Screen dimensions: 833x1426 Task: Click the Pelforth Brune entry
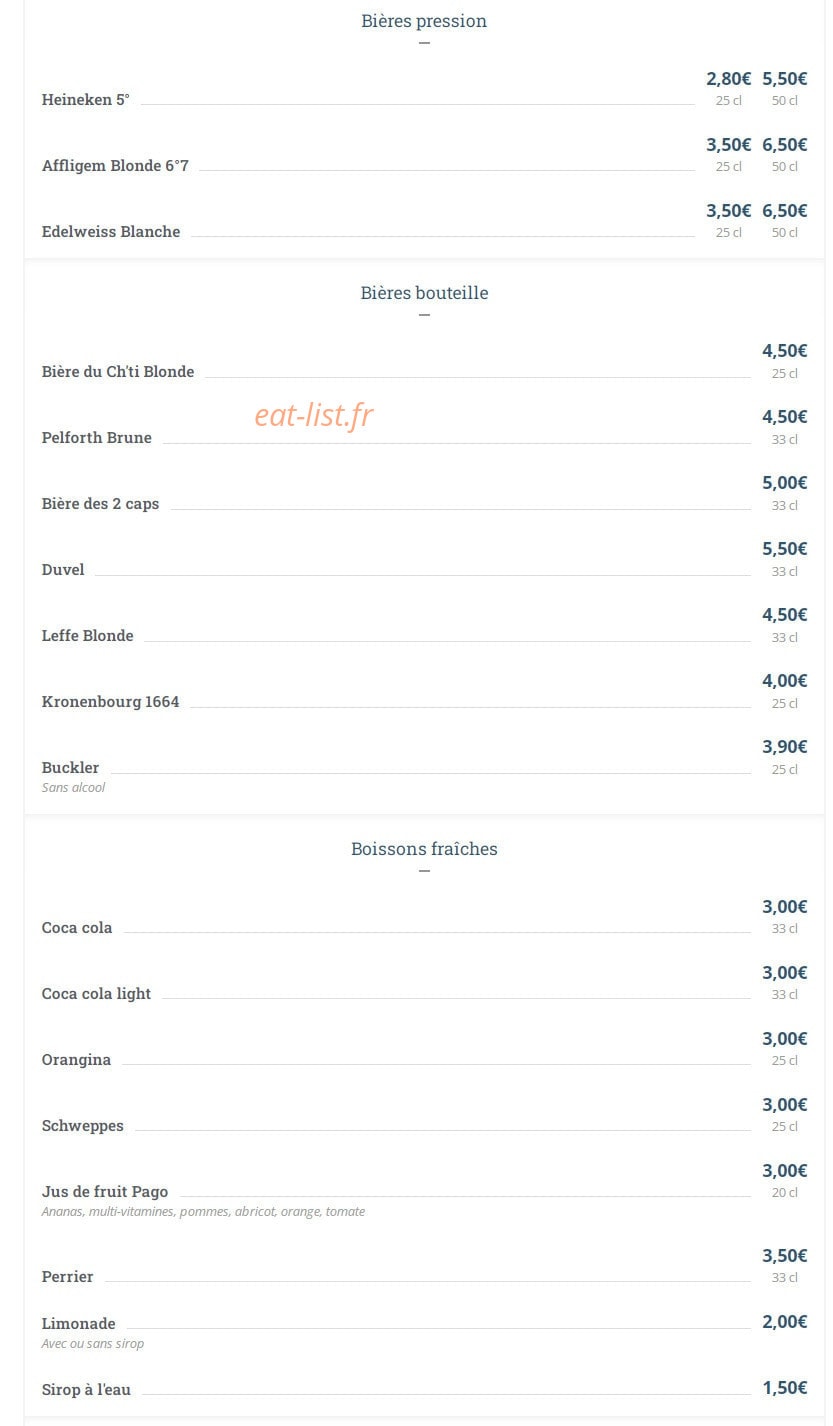click(97, 438)
